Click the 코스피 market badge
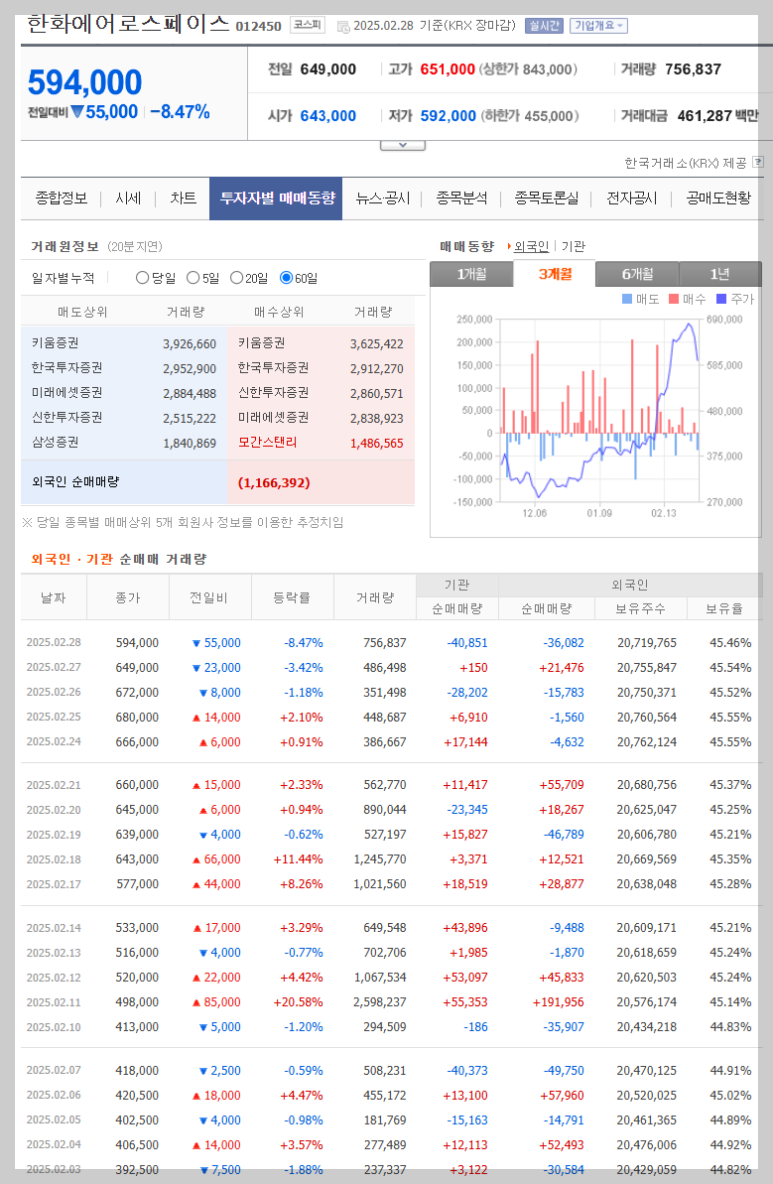Screen dimensions: 773x1184 307,26
